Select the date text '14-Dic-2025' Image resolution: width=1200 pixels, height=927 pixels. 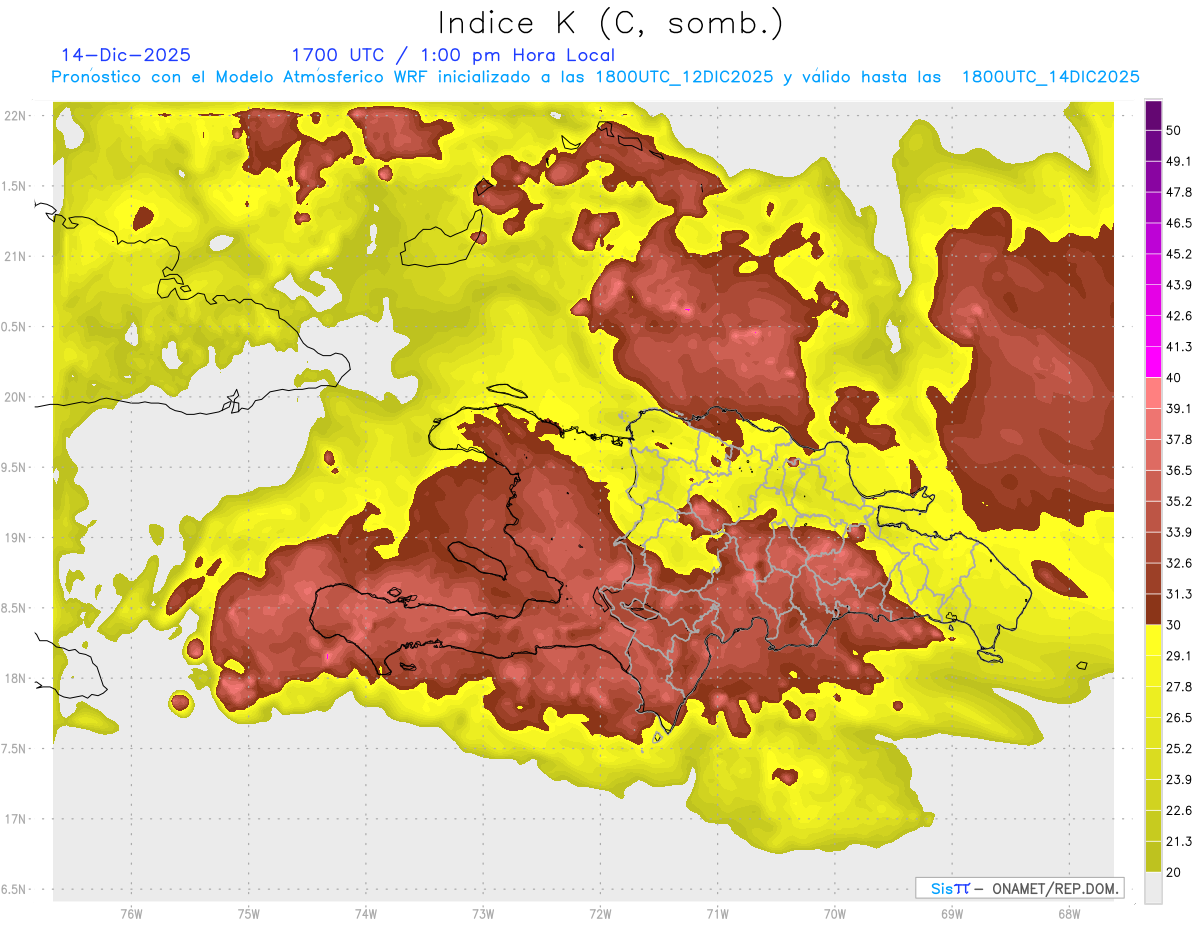125,55
